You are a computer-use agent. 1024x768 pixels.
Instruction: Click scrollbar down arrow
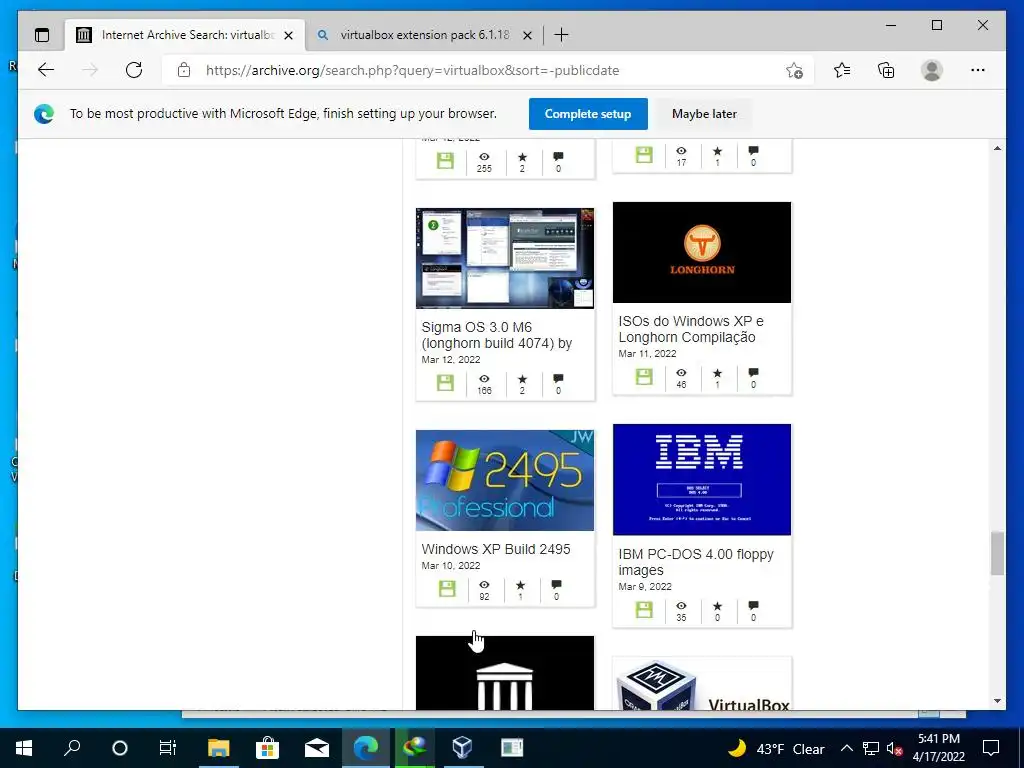(x=997, y=701)
